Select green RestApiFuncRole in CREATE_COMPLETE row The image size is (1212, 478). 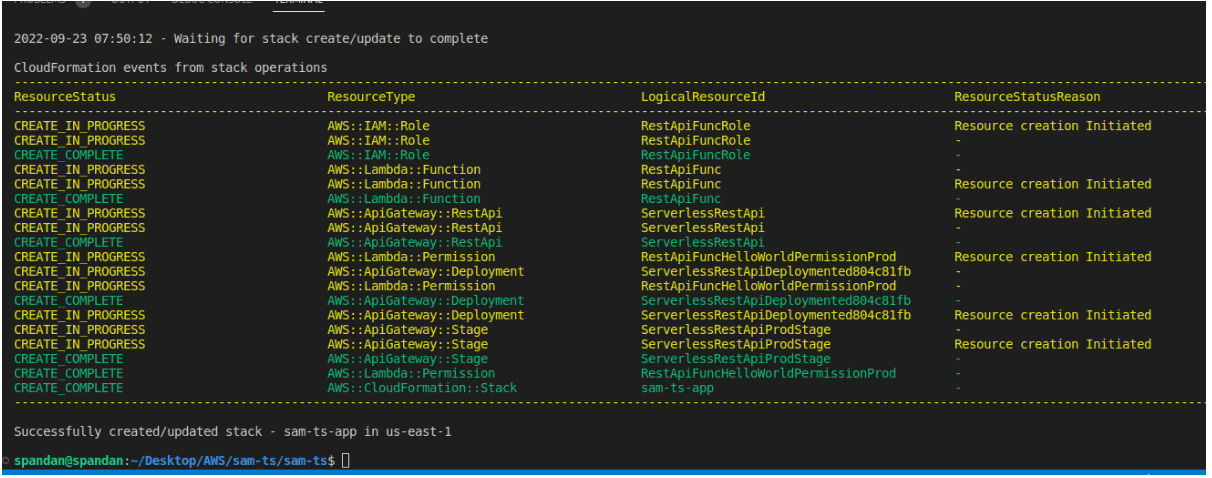coord(695,155)
